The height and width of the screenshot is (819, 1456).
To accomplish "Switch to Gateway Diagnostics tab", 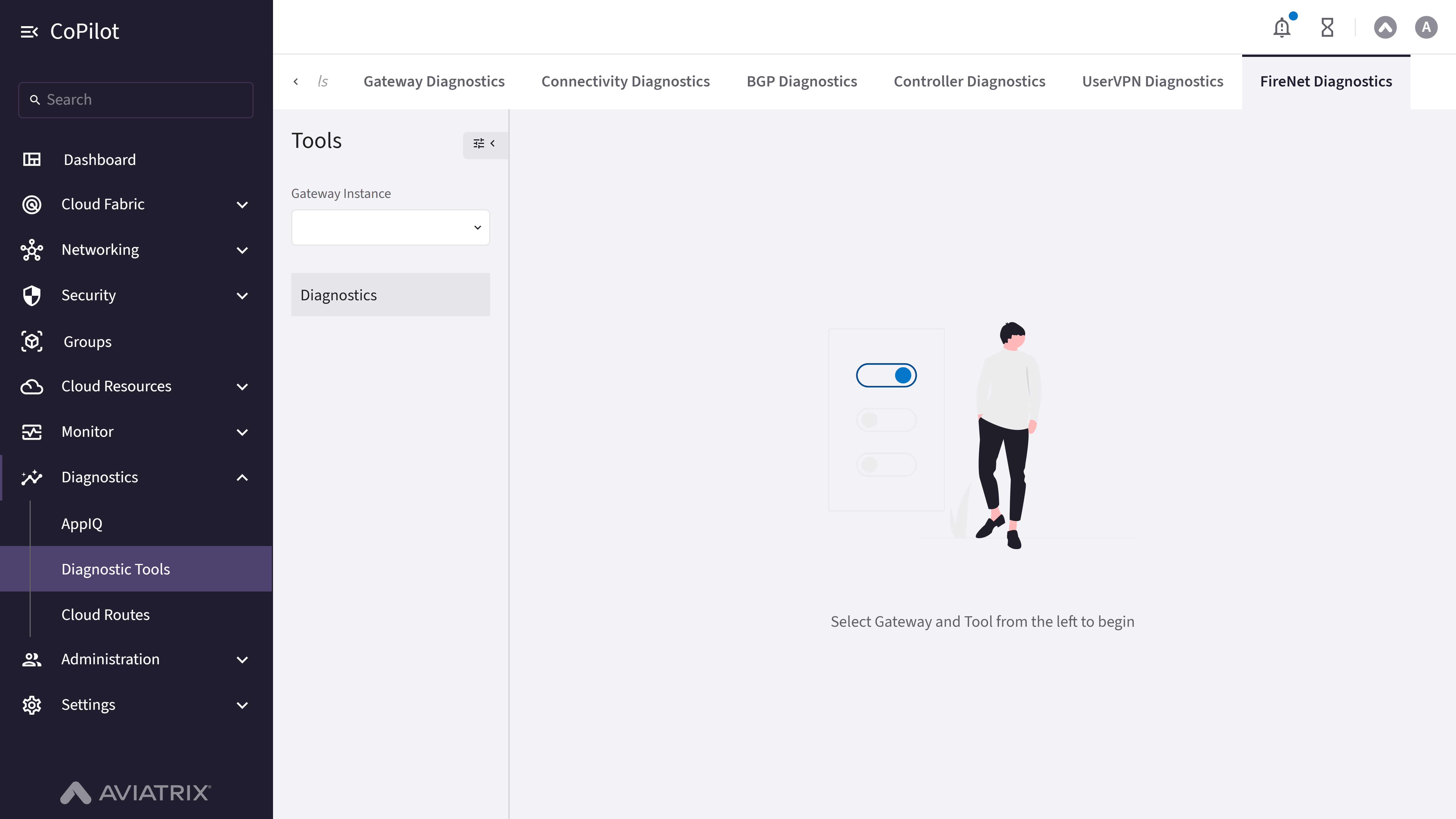I will tap(434, 81).
